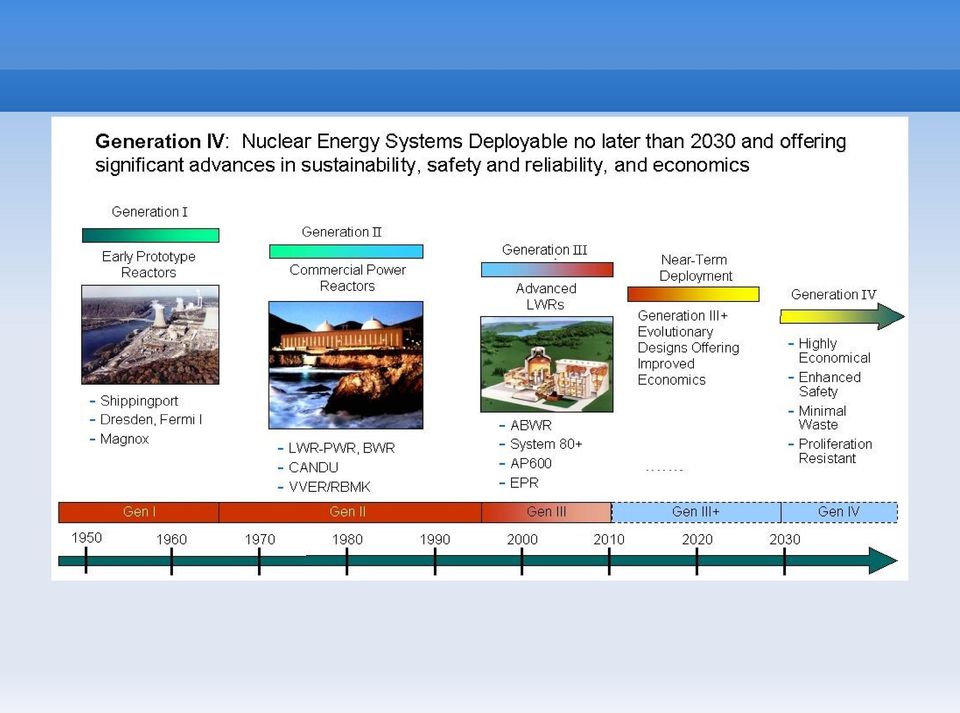The image size is (960, 713).
Task: Click the Gen IV dashed timeline segment
Action: (839, 512)
